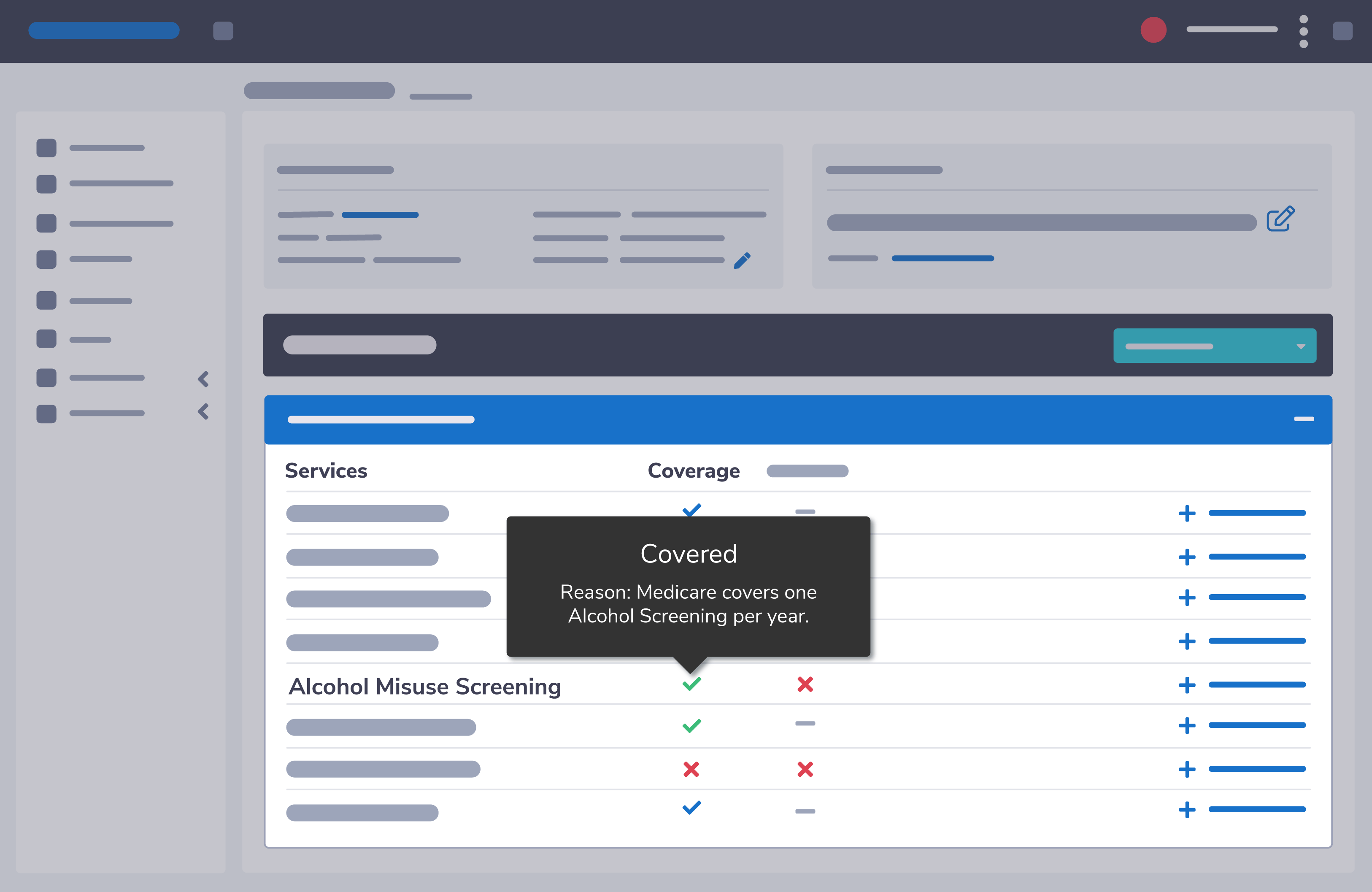
Task: Select the second item in left sidebar
Action: [121, 184]
